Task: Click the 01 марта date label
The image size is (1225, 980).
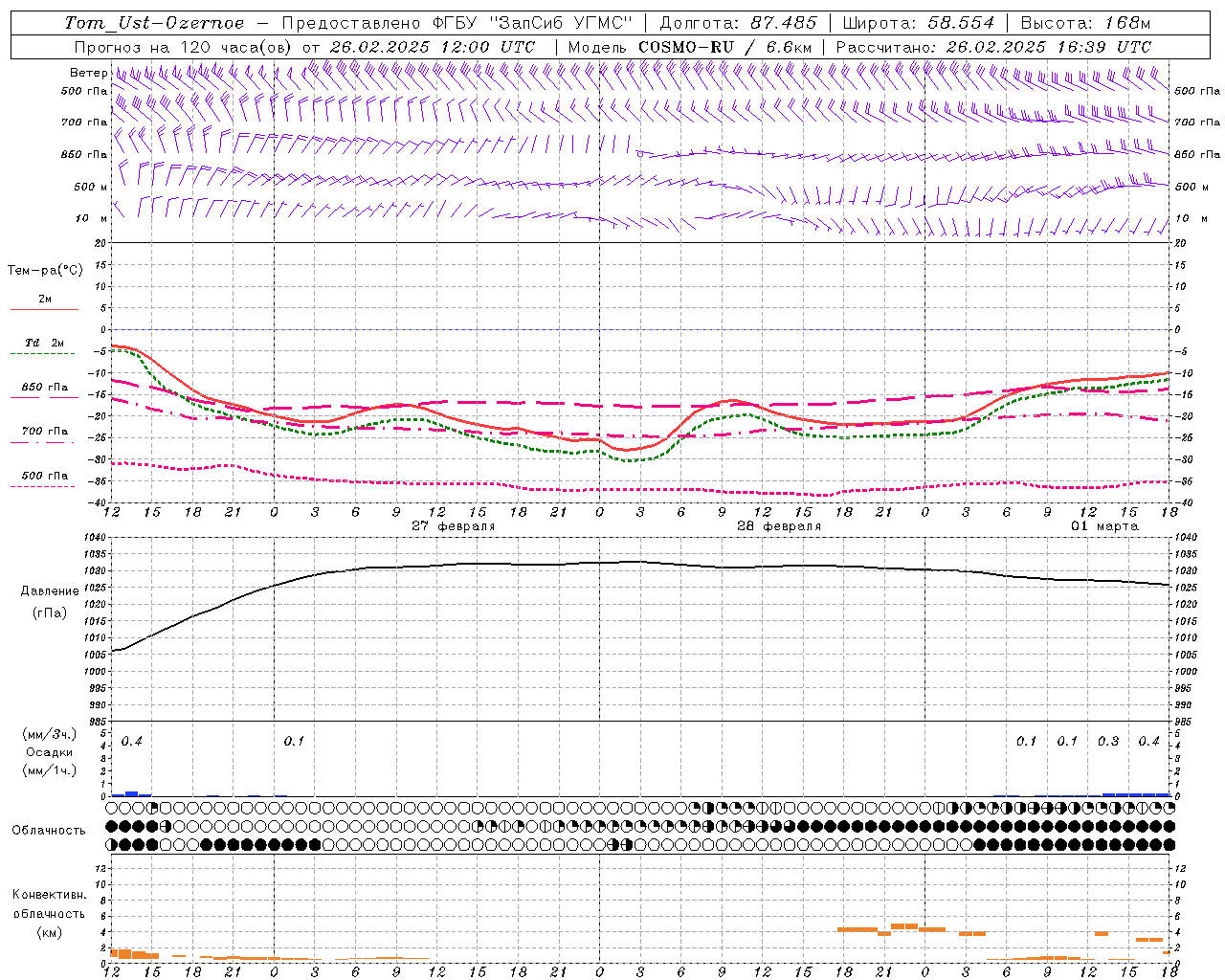Action: pyautogui.click(x=1104, y=526)
